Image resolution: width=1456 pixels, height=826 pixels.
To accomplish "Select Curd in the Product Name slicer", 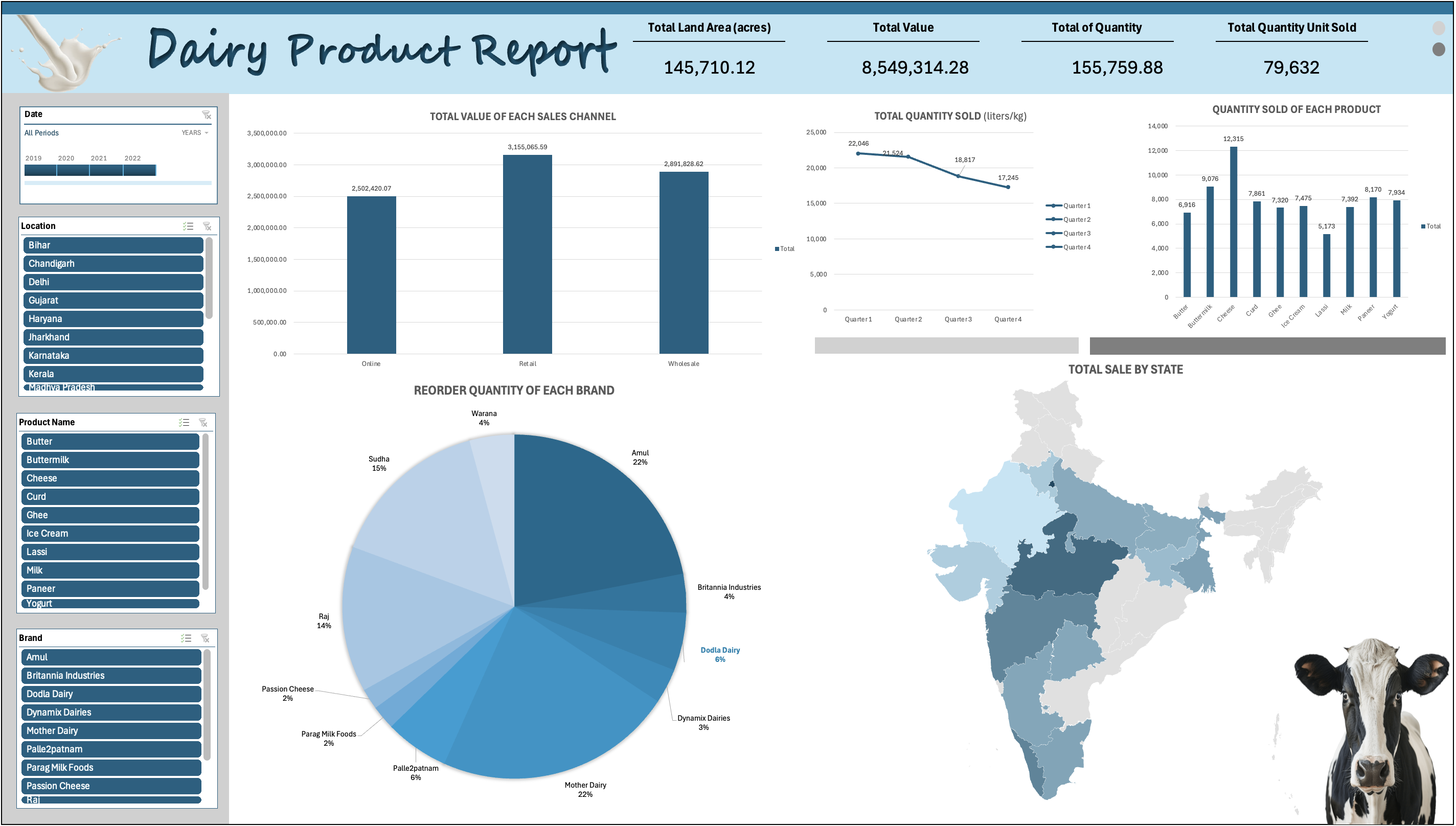I will (x=110, y=497).
